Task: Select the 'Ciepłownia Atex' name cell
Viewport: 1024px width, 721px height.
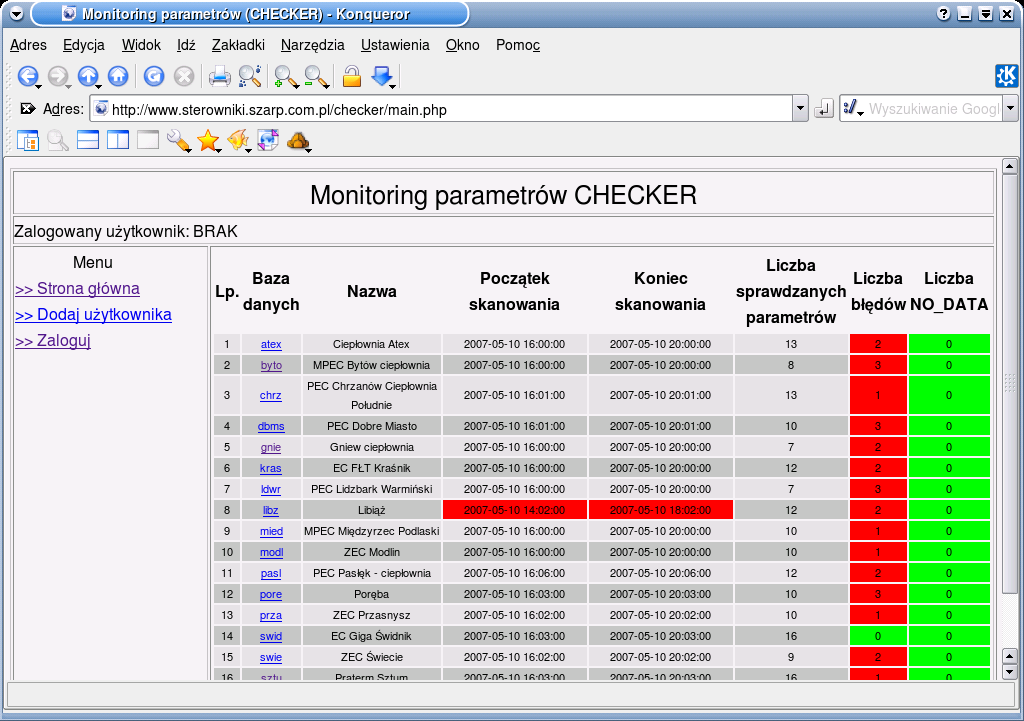Action: click(372, 344)
